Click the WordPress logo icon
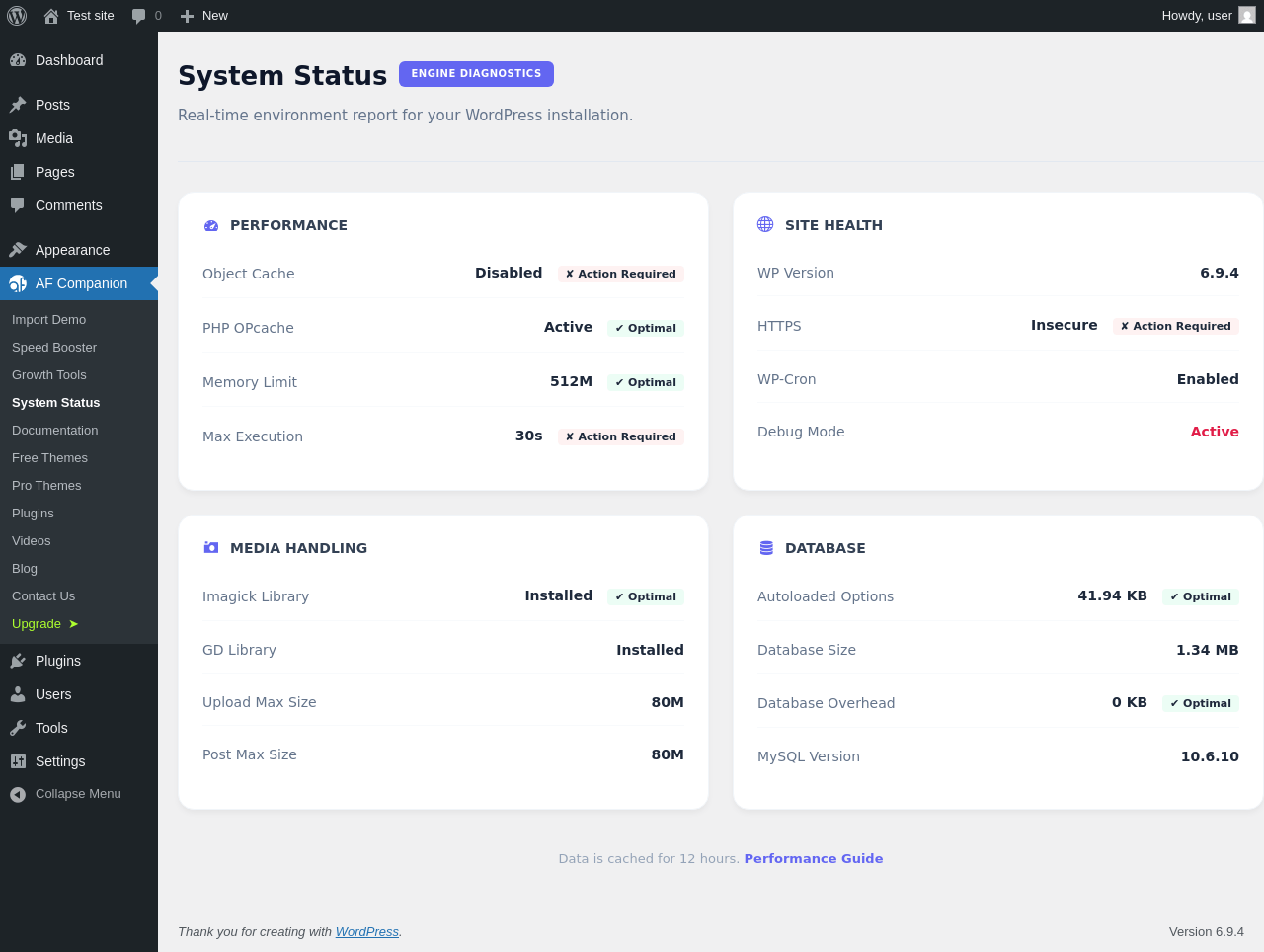1264x952 pixels. coord(17,16)
